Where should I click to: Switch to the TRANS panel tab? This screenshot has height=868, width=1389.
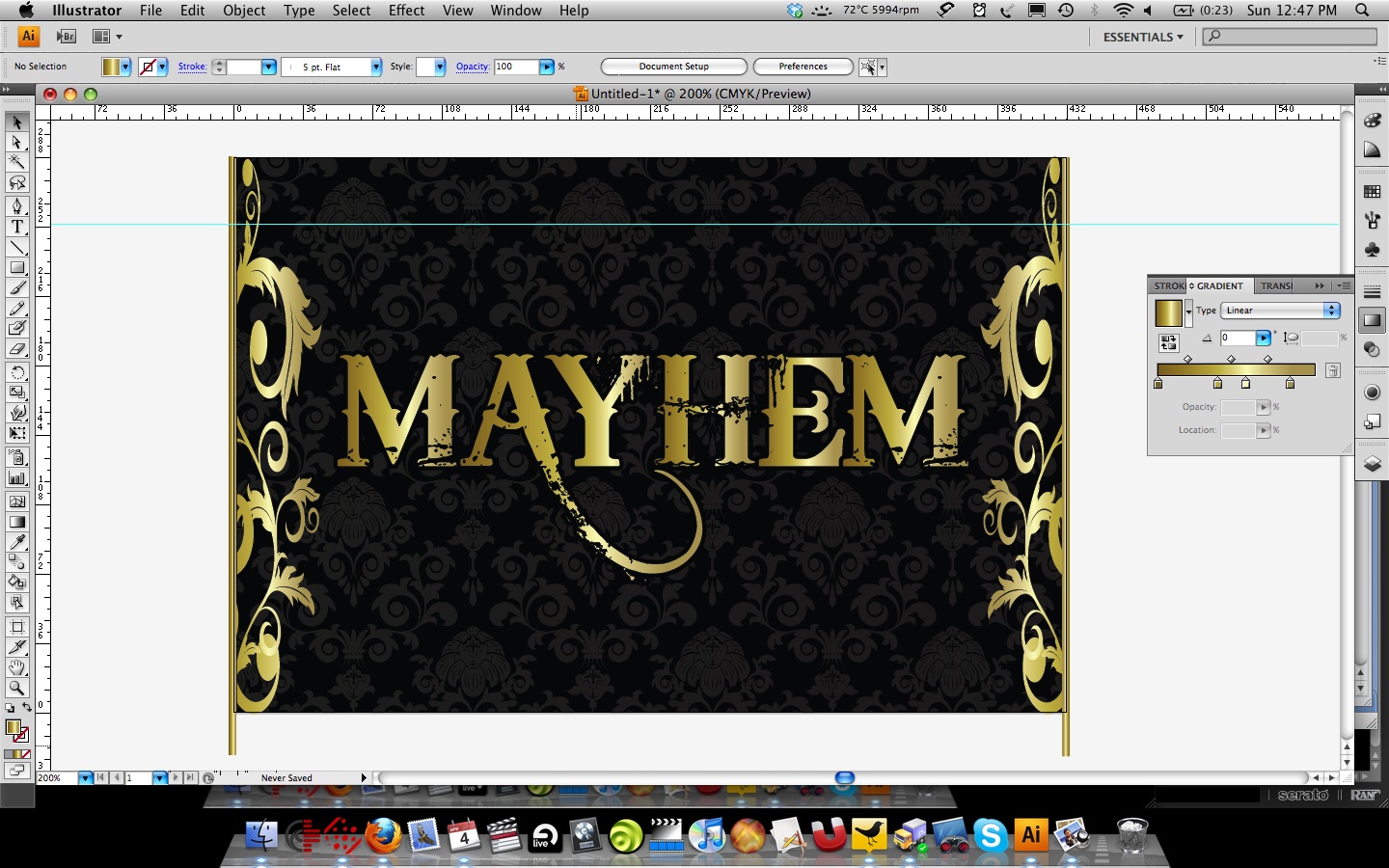[x=1275, y=285]
